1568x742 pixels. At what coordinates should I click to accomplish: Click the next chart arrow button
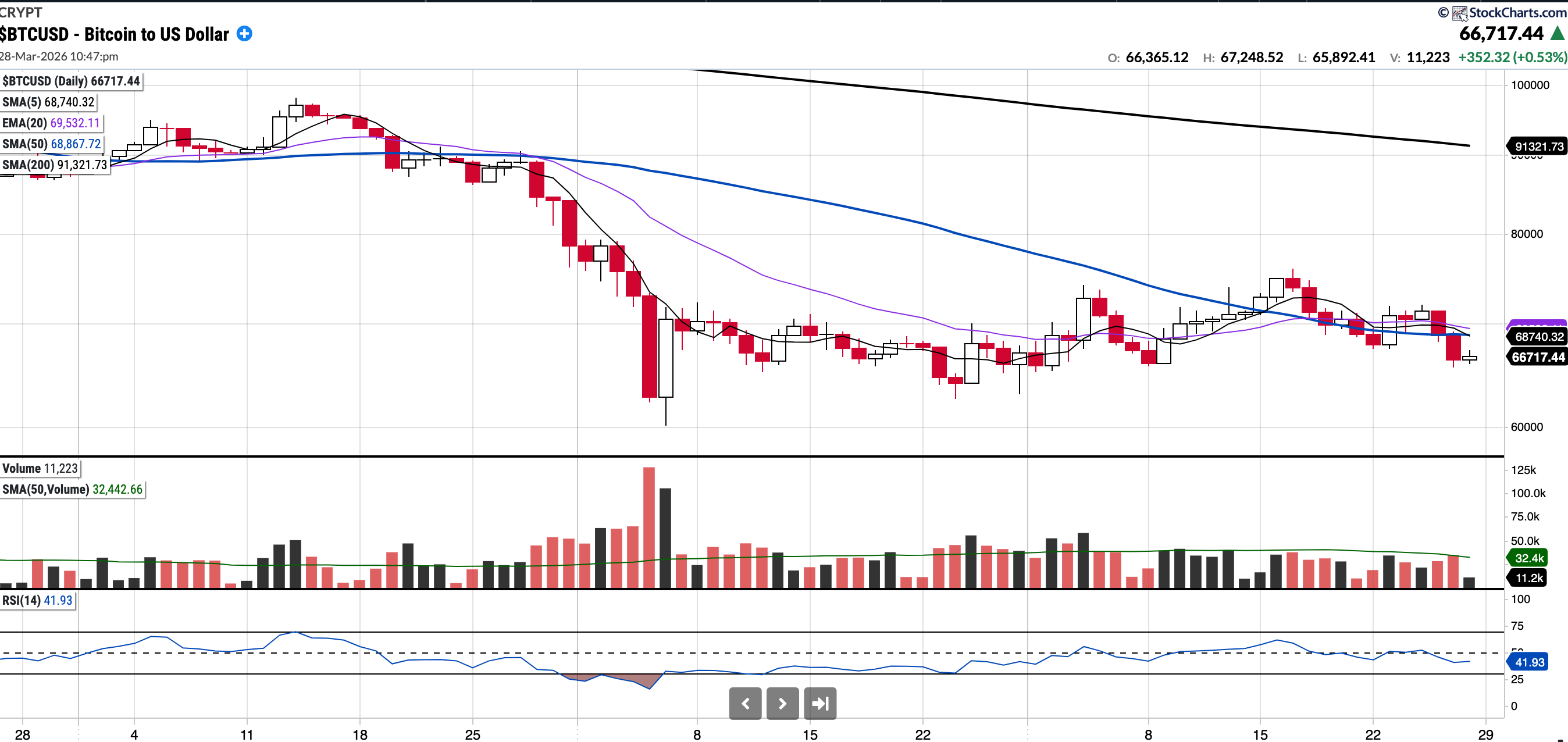[x=782, y=704]
